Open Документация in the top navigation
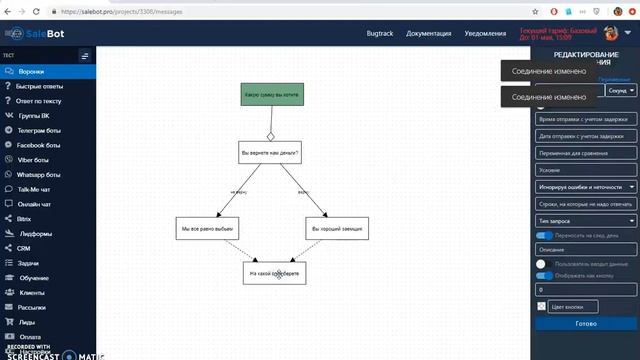Image resolution: width=640 pixels, height=360 pixels. [x=429, y=33]
